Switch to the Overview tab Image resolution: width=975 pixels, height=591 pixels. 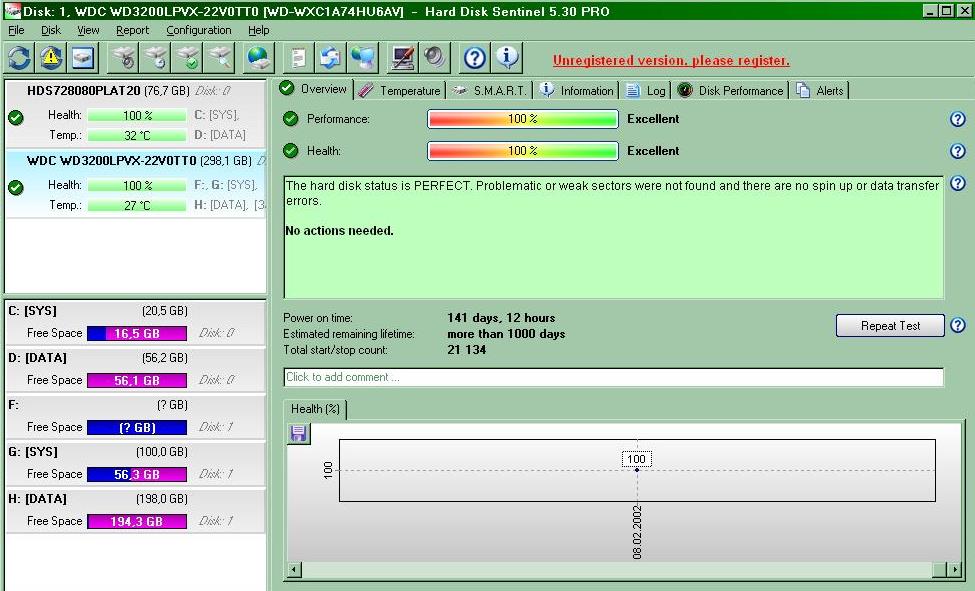click(315, 89)
